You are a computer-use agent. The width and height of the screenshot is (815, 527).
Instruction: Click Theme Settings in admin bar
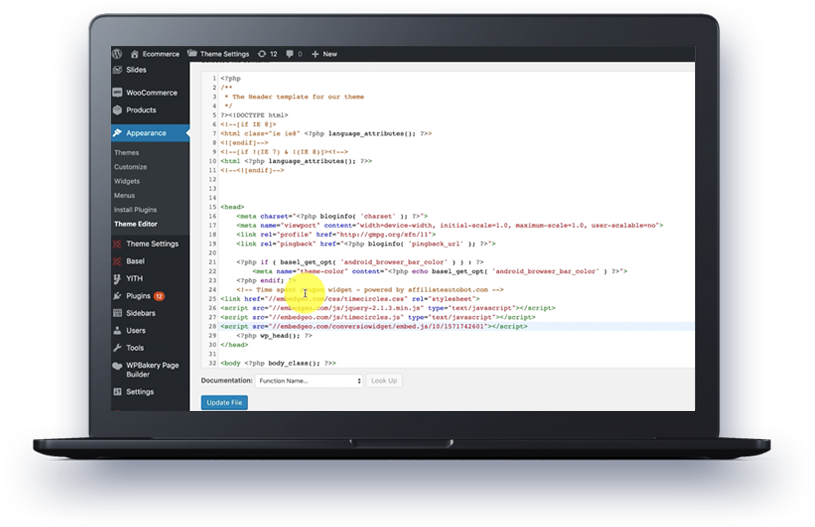pyautogui.click(x=225, y=54)
